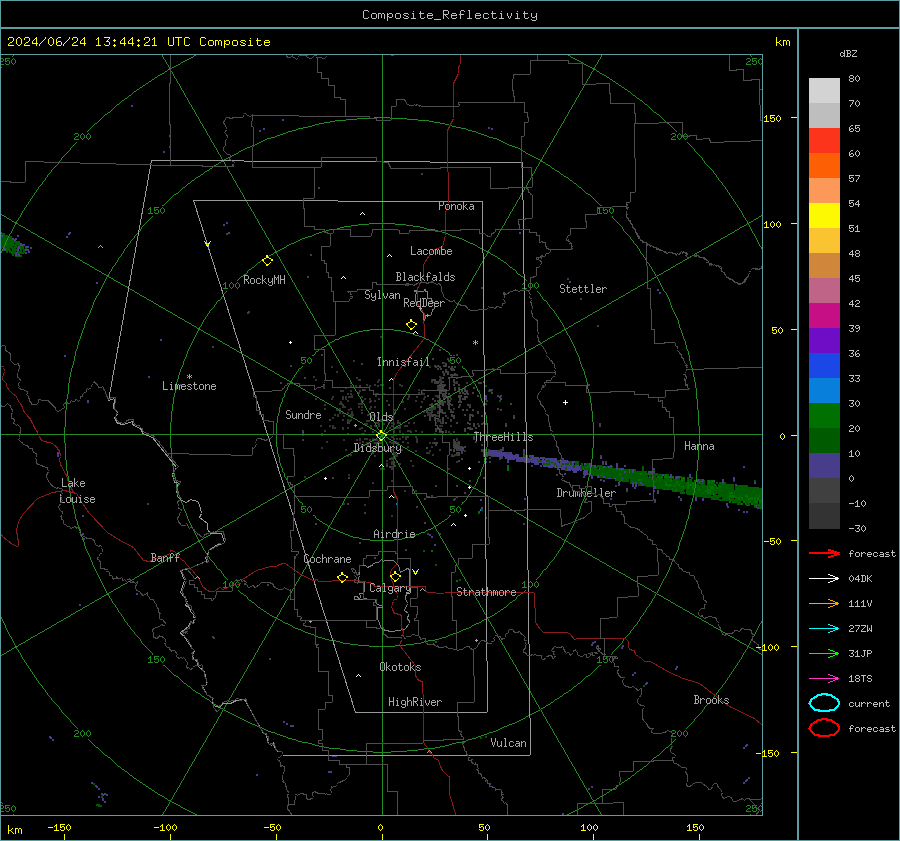Click the 'Didsbury' map label

coord(377,448)
